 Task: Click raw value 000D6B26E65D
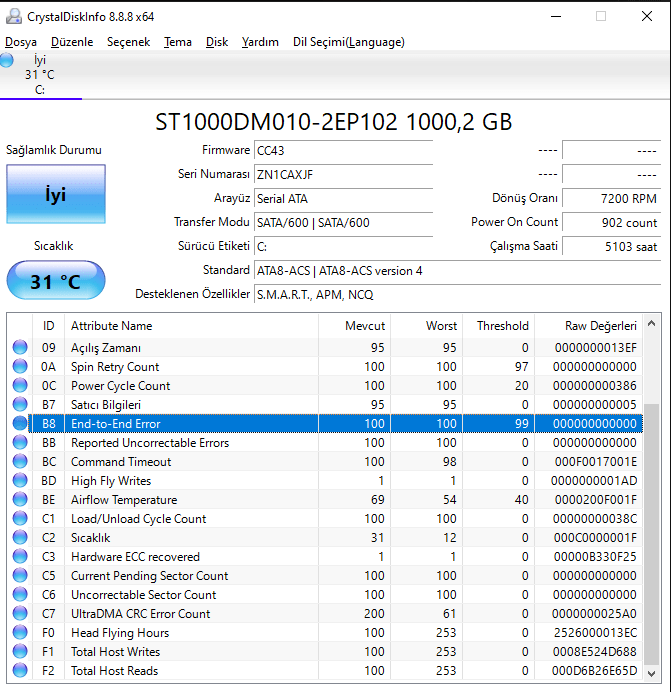[x=595, y=670]
